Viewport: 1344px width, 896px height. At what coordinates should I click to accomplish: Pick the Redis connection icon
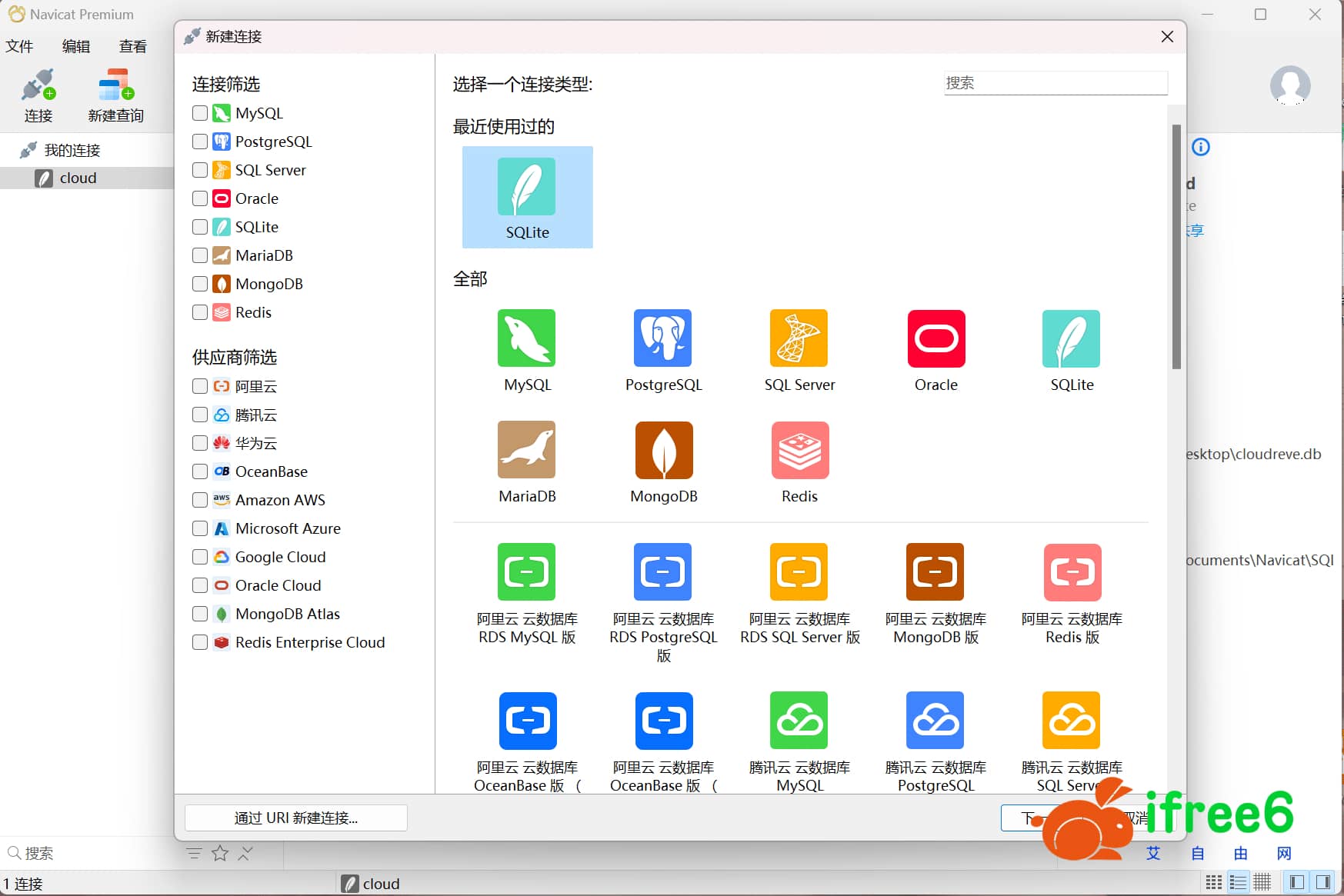point(799,450)
